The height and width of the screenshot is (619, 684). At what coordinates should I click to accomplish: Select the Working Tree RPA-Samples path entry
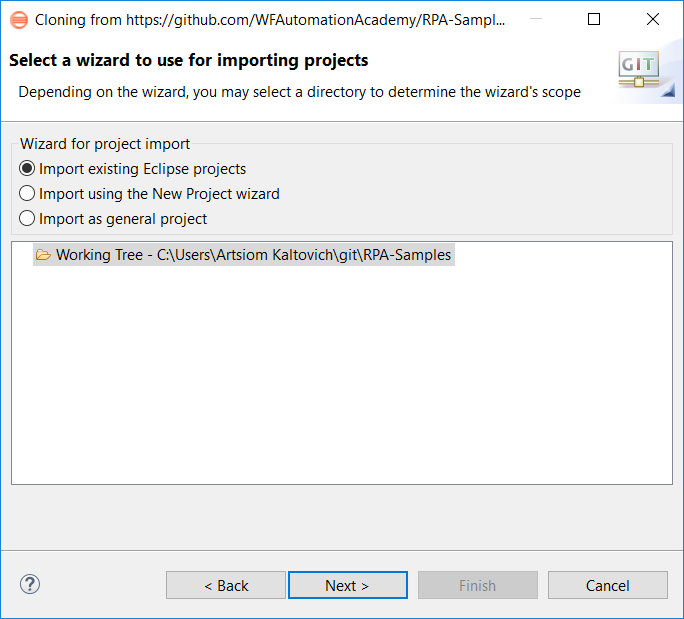[244, 255]
